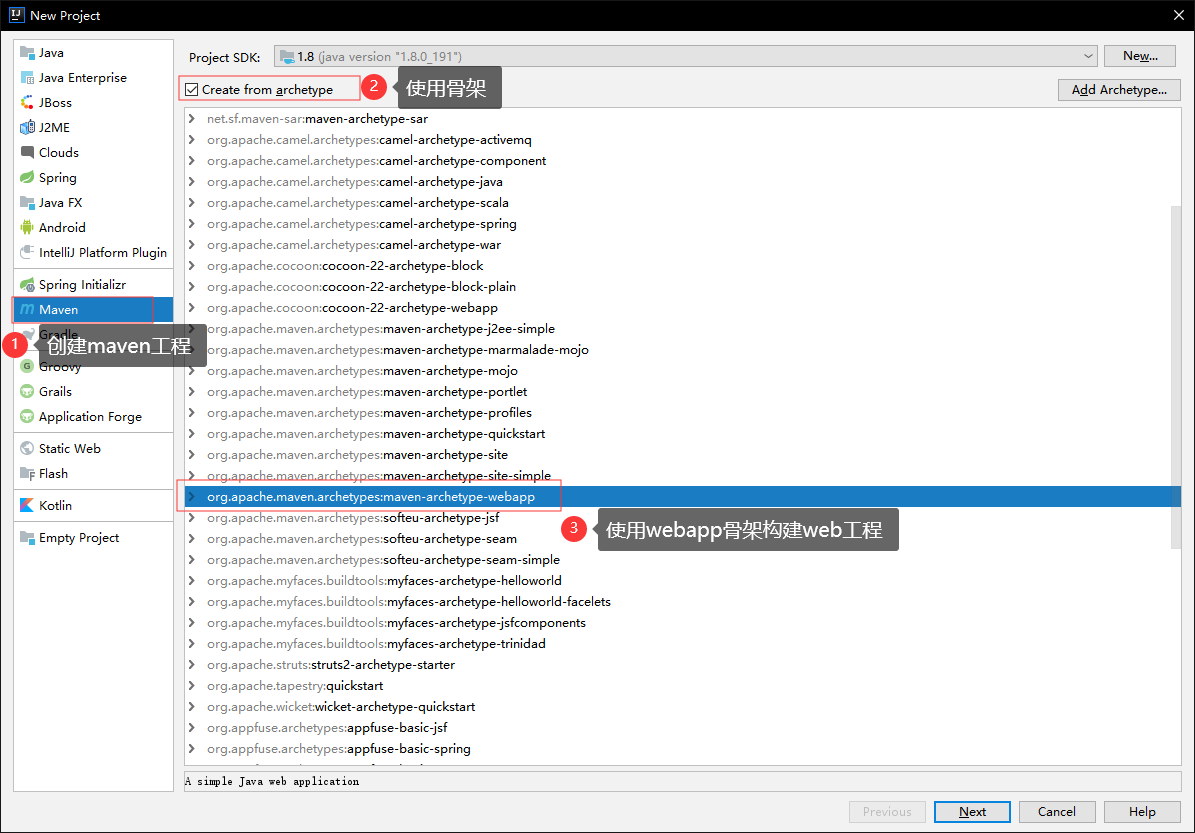Select camel-archetype-war archetype row

point(682,245)
